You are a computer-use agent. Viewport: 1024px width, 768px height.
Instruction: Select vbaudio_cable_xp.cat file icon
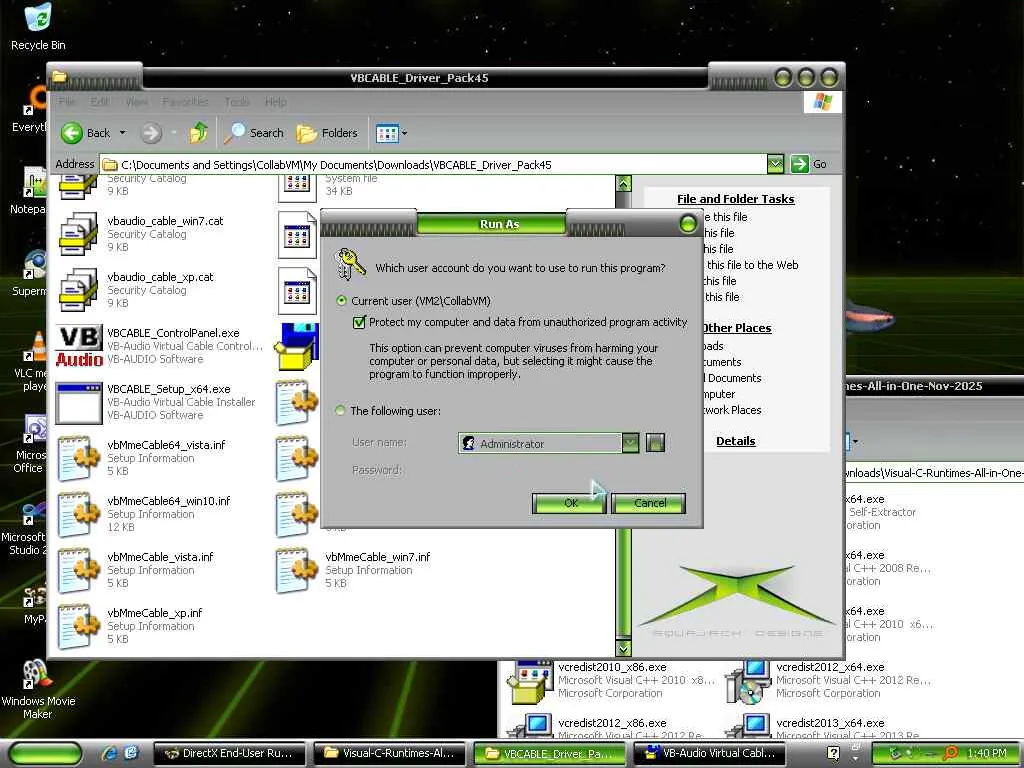click(79, 290)
